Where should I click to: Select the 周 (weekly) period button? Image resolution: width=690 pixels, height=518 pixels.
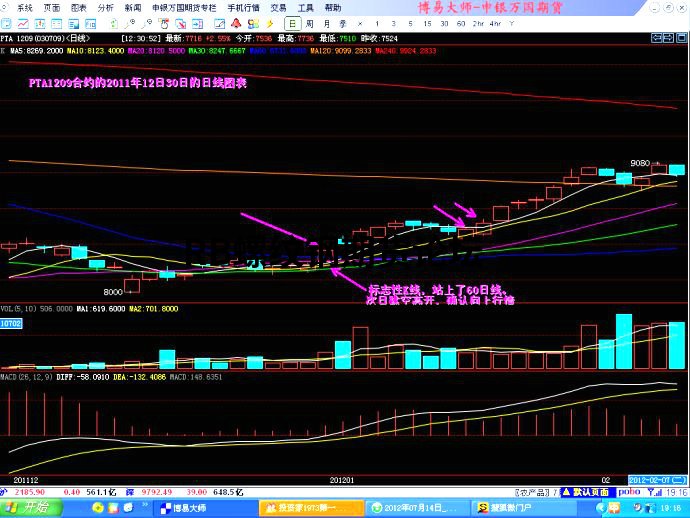(311, 23)
